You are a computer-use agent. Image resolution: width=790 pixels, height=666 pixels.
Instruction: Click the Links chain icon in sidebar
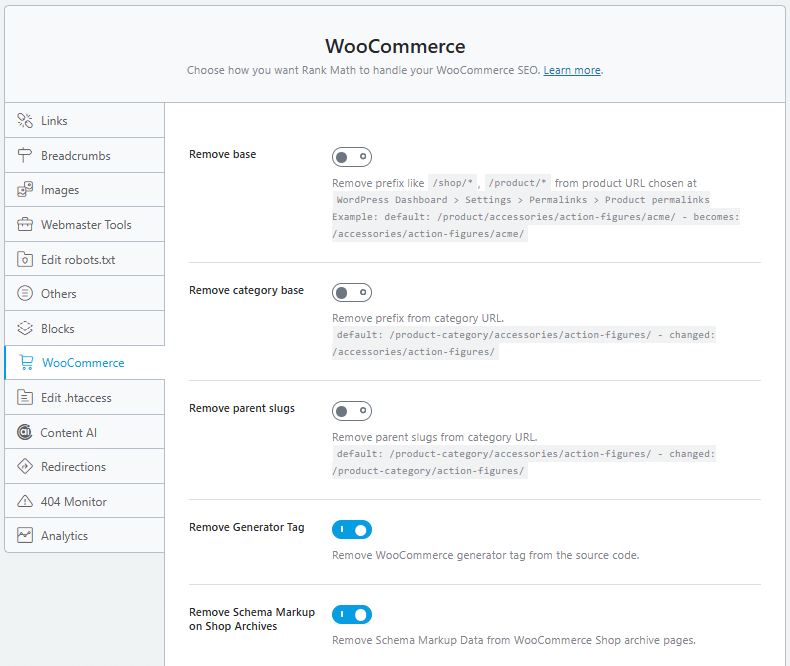[25, 121]
